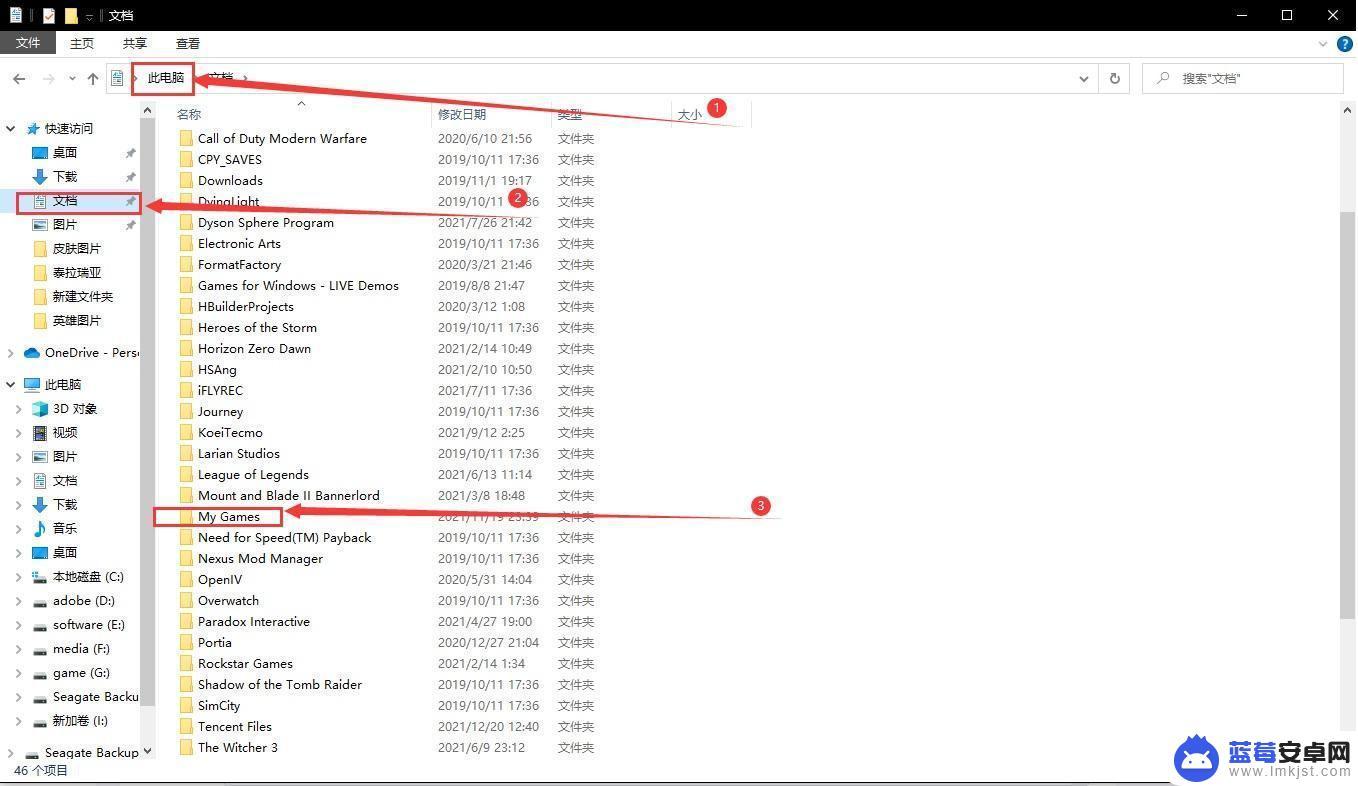Image resolution: width=1358 pixels, height=786 pixels.
Task: Select Call of Duty Modern Warfare folder
Action: click(x=282, y=139)
